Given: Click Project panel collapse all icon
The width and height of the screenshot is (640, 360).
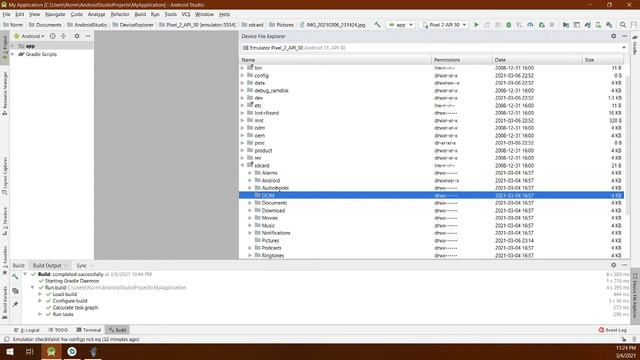Looking at the screenshot, I should (x=64, y=36).
